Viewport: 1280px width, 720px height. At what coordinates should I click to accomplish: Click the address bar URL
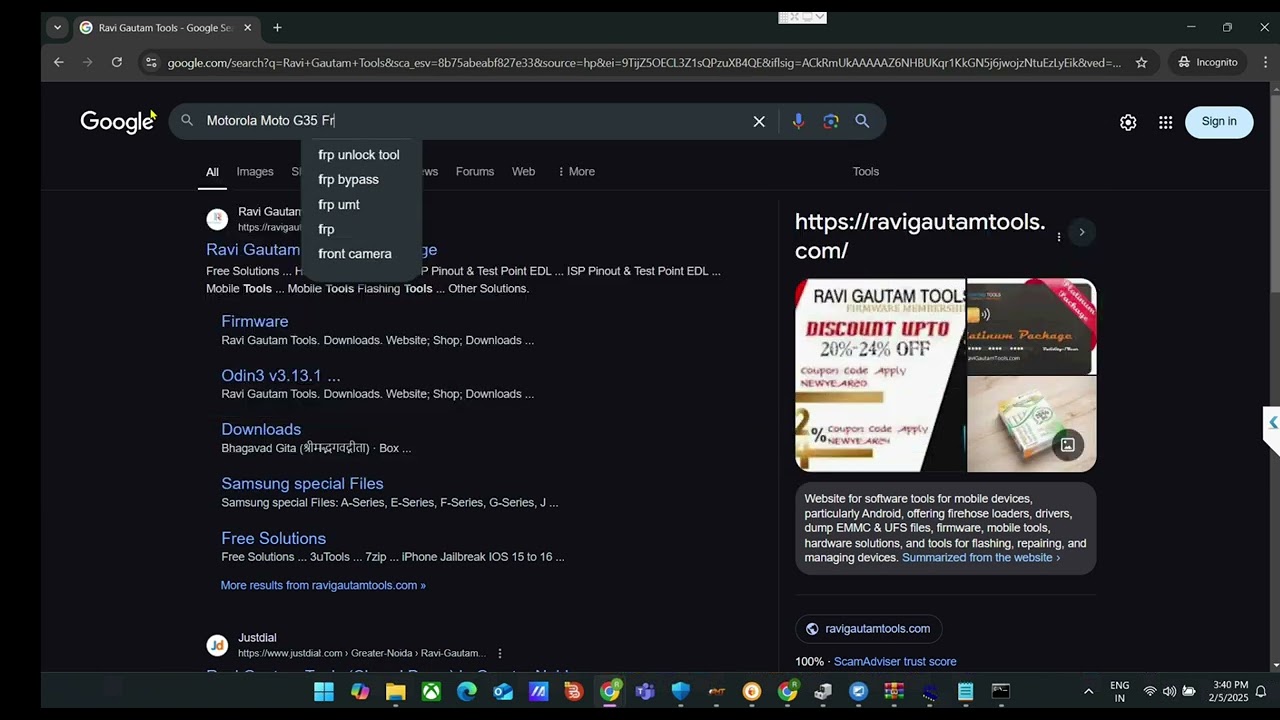pyautogui.click(x=644, y=62)
